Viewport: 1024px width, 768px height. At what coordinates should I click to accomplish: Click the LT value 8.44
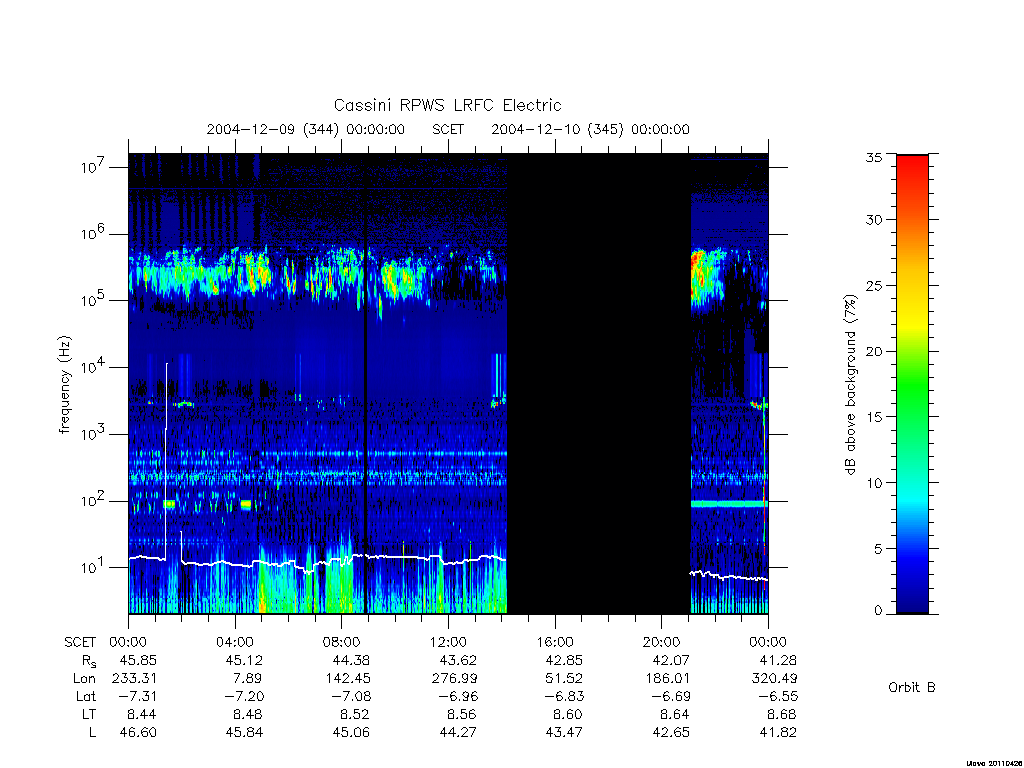pos(142,714)
